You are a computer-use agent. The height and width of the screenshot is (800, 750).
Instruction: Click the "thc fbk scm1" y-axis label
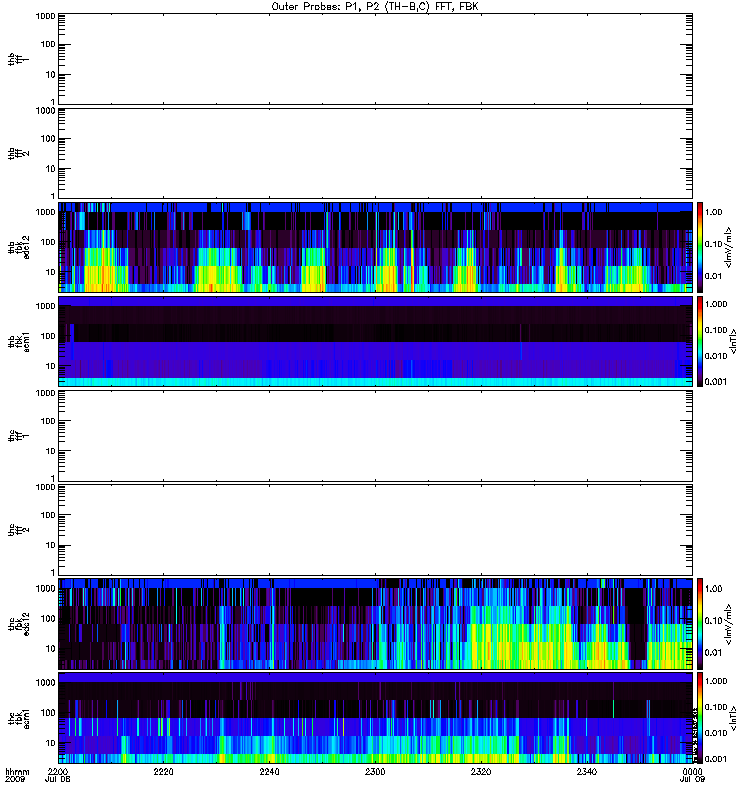pyautogui.click(x=18, y=718)
